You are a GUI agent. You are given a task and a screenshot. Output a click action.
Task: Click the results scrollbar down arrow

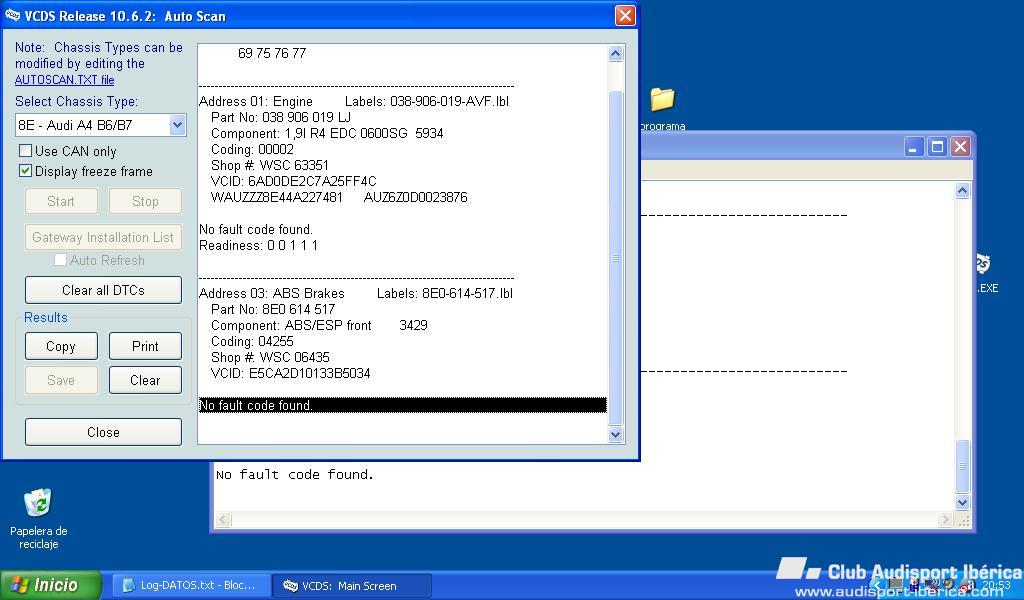pyautogui.click(x=615, y=434)
